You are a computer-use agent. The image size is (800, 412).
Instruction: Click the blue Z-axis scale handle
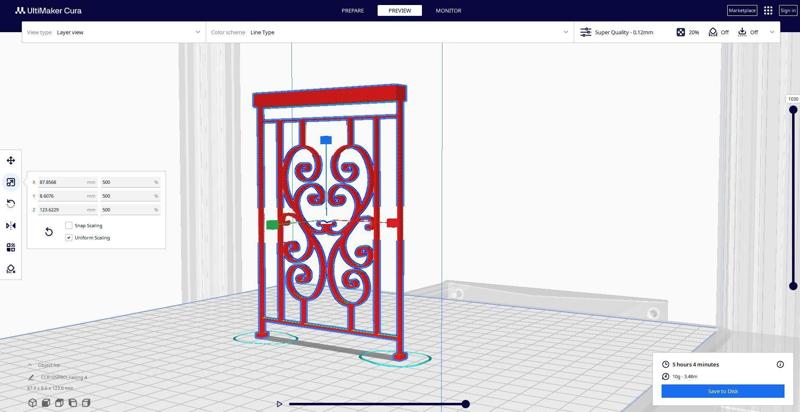tap(326, 140)
